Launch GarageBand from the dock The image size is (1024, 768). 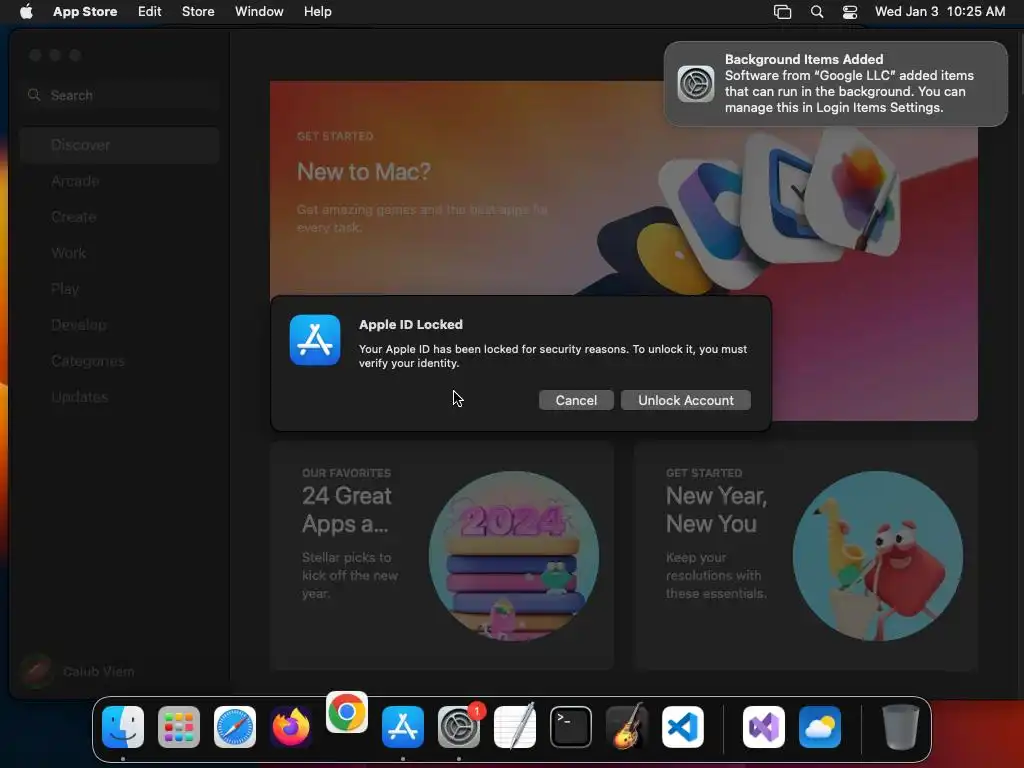point(627,727)
